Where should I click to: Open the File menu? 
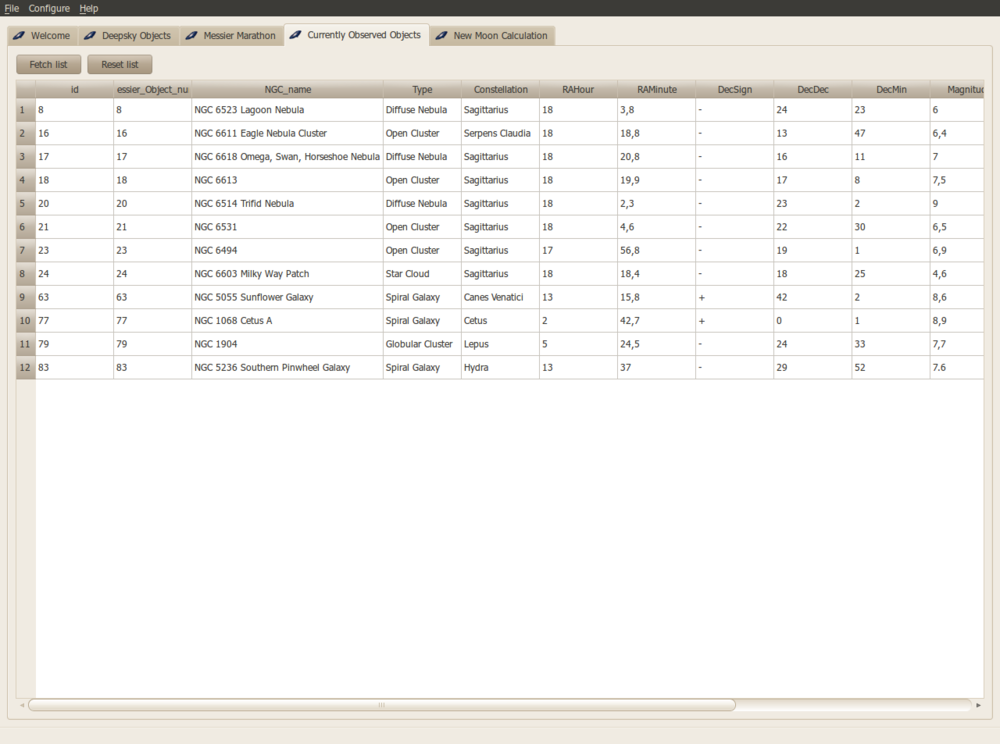point(12,8)
